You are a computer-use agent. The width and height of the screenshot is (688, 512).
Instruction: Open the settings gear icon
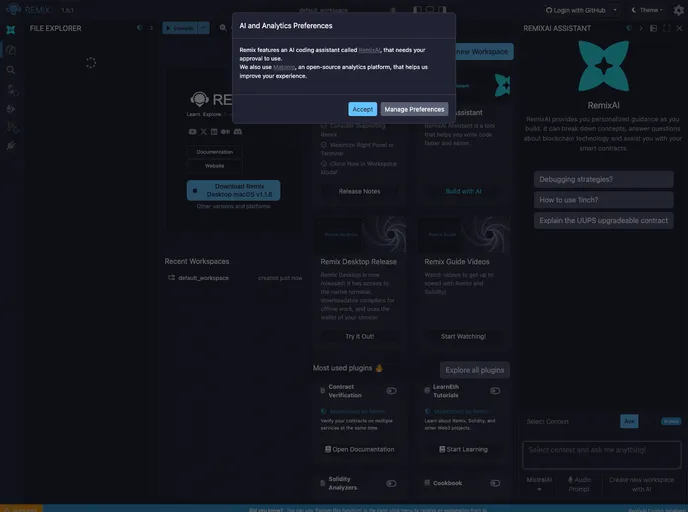[x=679, y=10]
